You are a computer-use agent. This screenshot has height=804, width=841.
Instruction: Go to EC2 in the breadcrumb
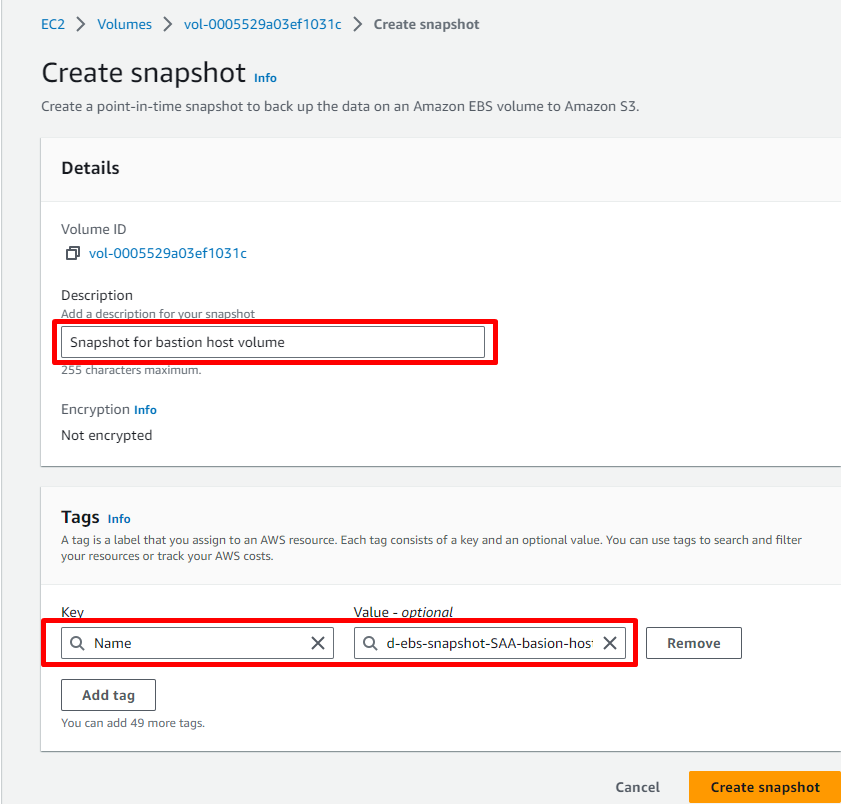point(52,24)
